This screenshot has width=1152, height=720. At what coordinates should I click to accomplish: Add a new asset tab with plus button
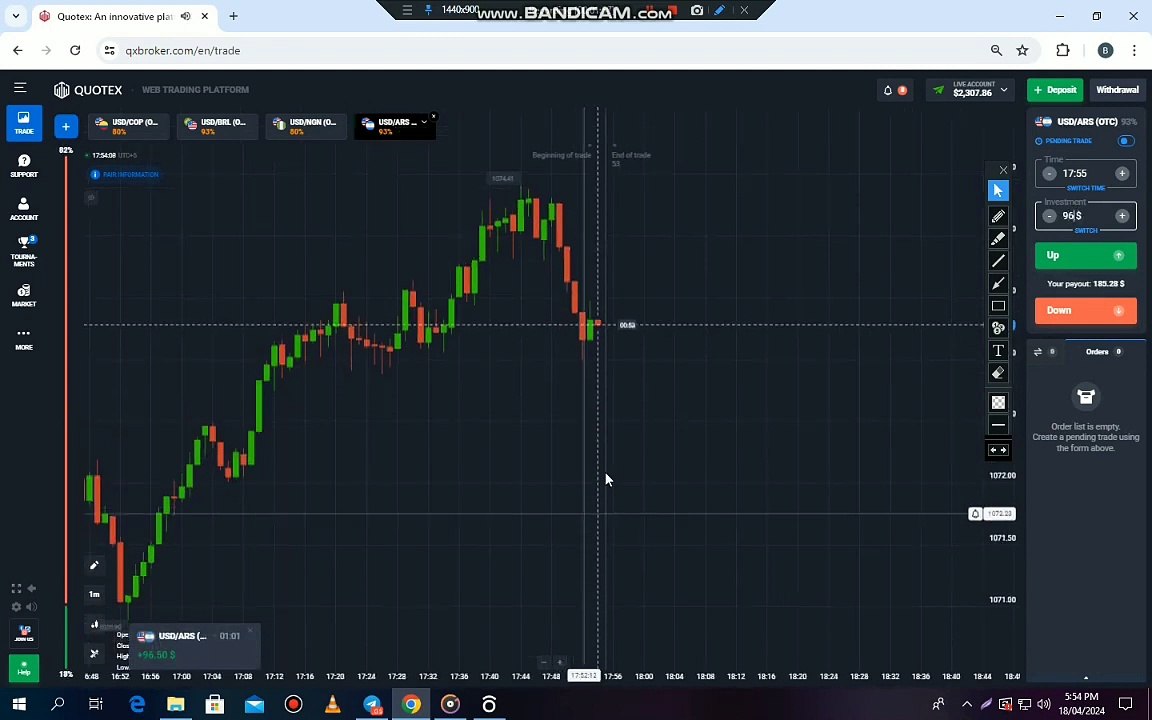coord(66,126)
